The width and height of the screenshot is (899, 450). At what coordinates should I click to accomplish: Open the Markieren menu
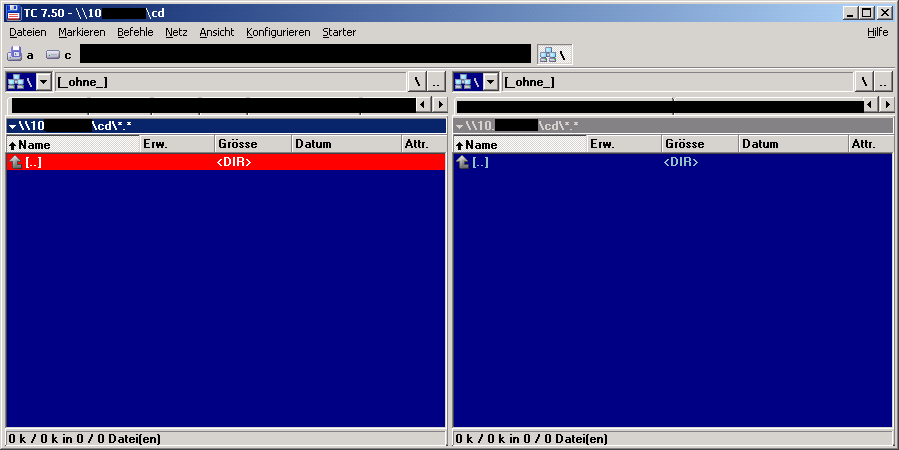pos(81,33)
